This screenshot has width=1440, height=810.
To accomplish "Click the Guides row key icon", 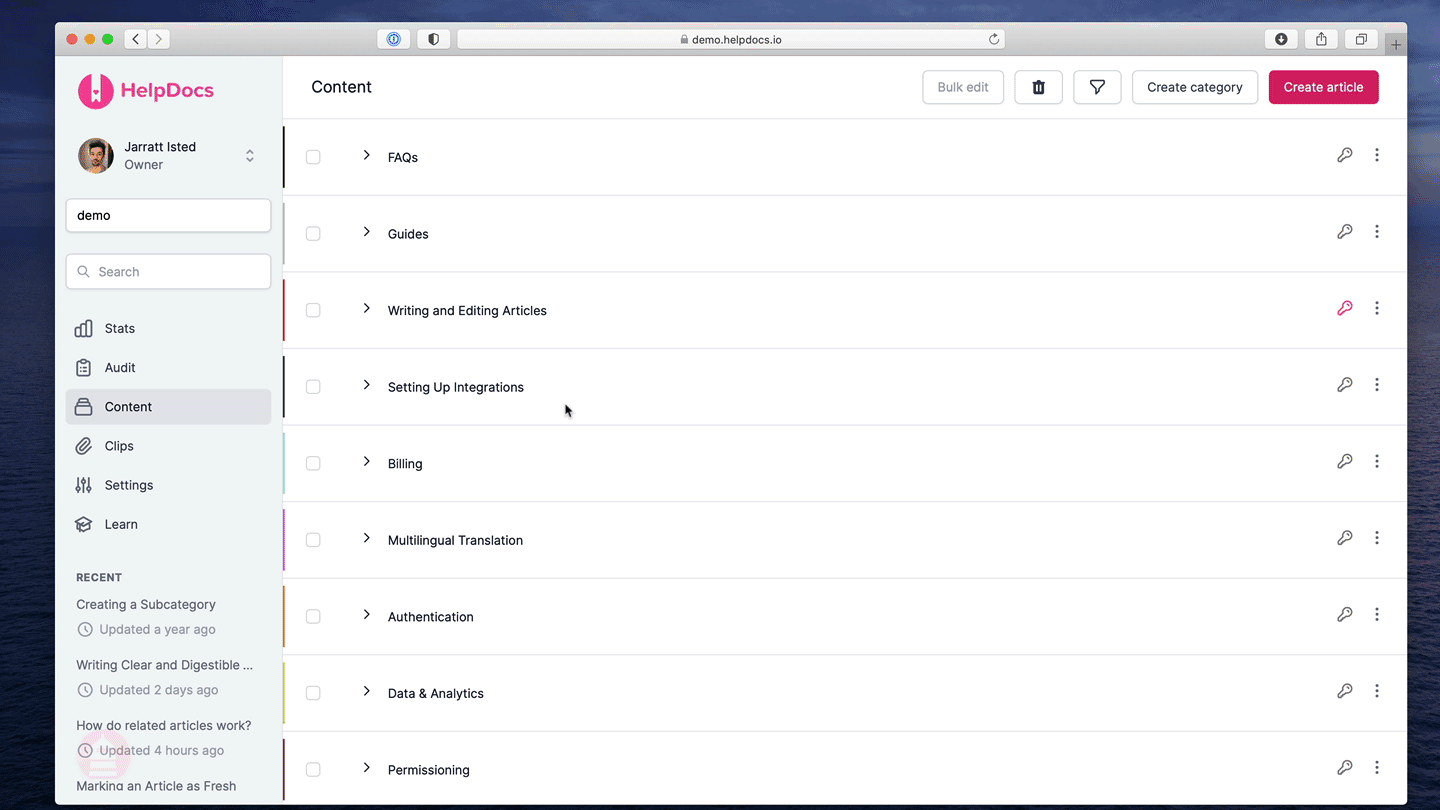I will (1345, 232).
